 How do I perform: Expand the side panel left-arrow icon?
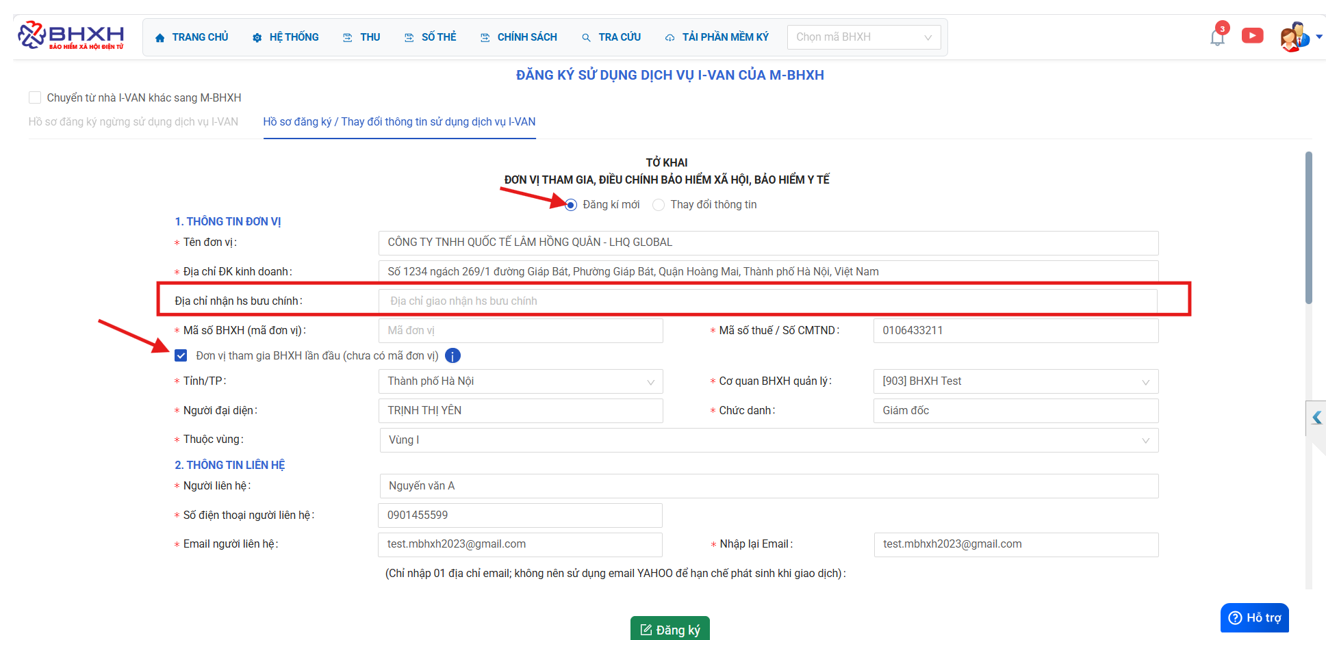(1317, 418)
